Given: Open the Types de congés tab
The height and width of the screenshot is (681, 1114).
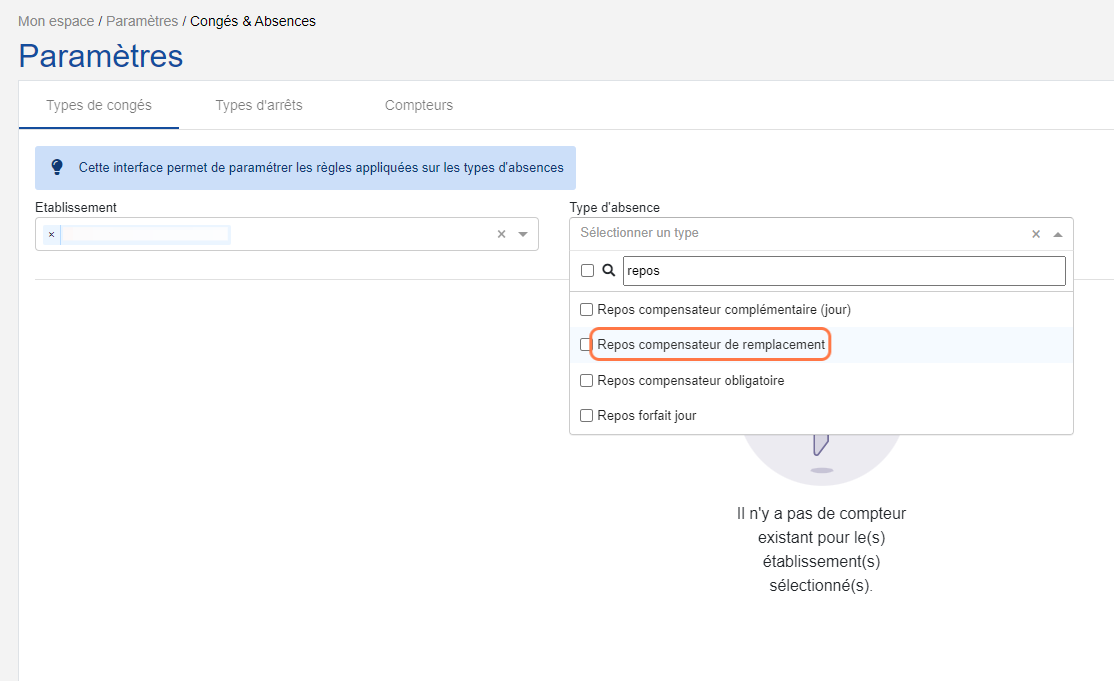Looking at the screenshot, I should pyautogui.click(x=99, y=105).
